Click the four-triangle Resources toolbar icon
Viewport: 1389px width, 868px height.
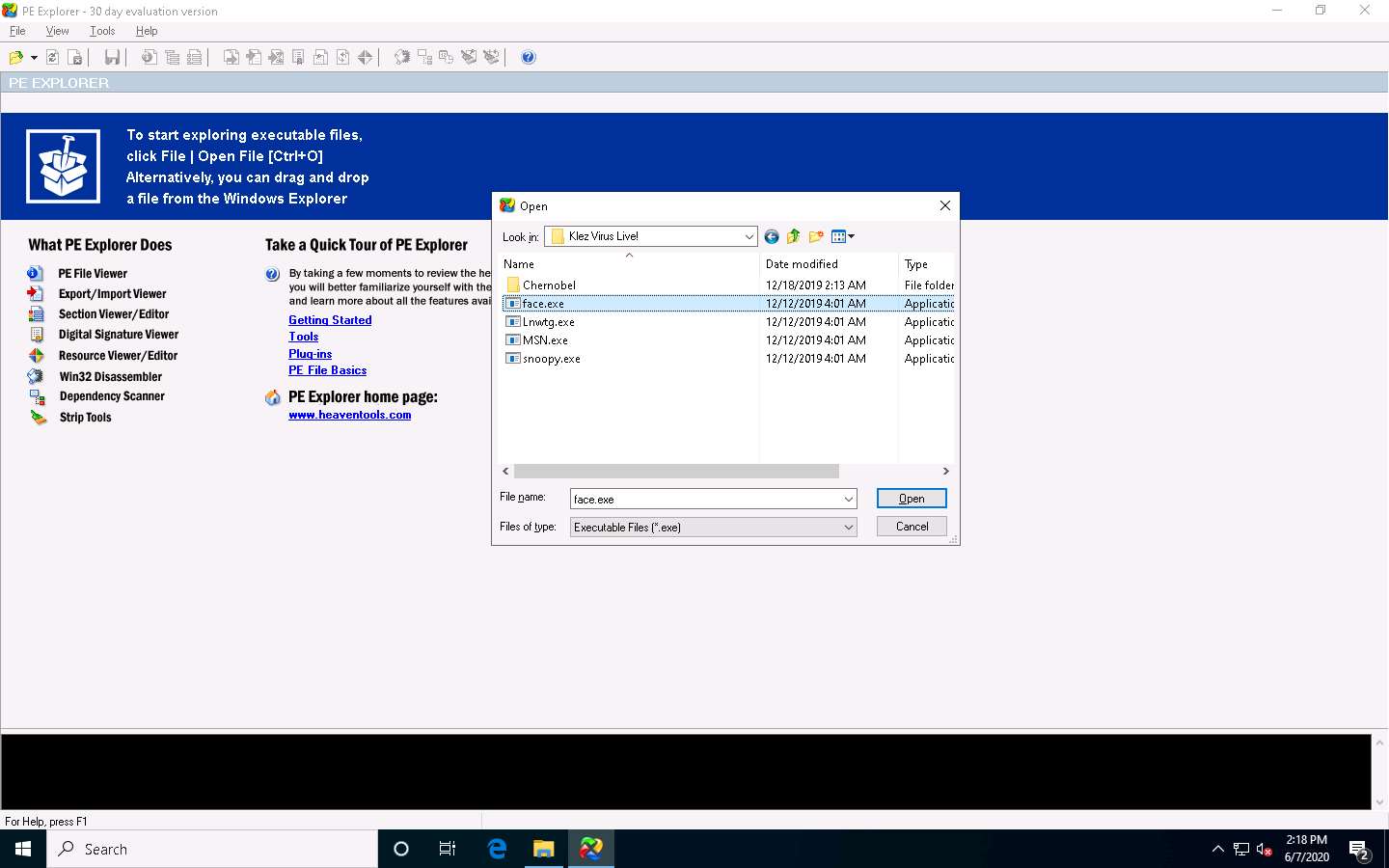point(365,58)
